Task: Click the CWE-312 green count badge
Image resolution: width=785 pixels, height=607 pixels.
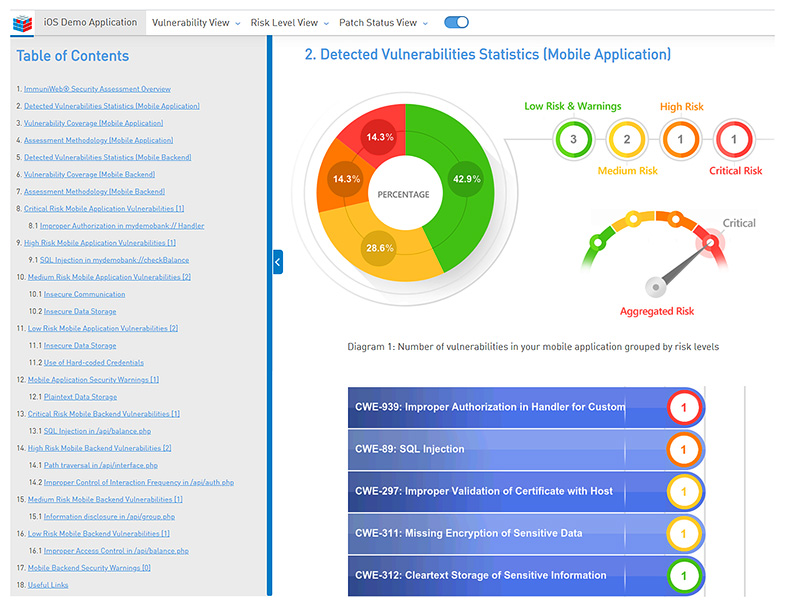Action: (x=684, y=576)
